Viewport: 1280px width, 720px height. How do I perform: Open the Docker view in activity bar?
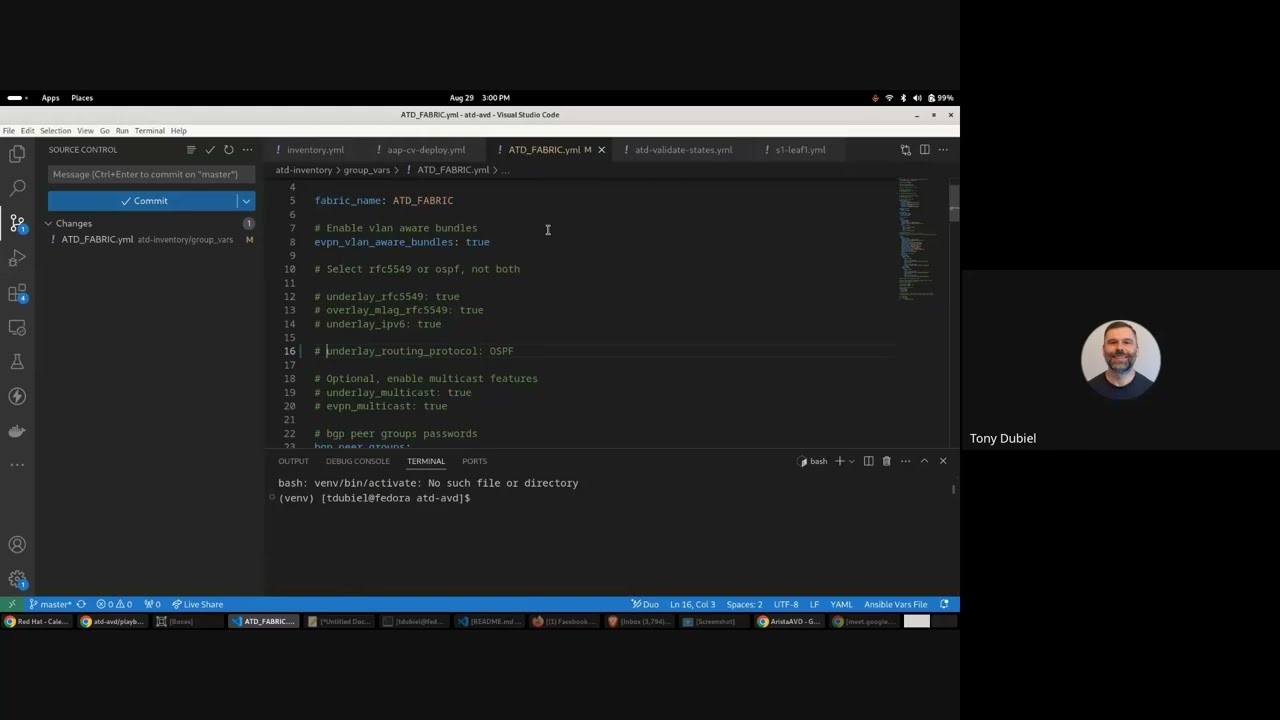click(x=17, y=431)
